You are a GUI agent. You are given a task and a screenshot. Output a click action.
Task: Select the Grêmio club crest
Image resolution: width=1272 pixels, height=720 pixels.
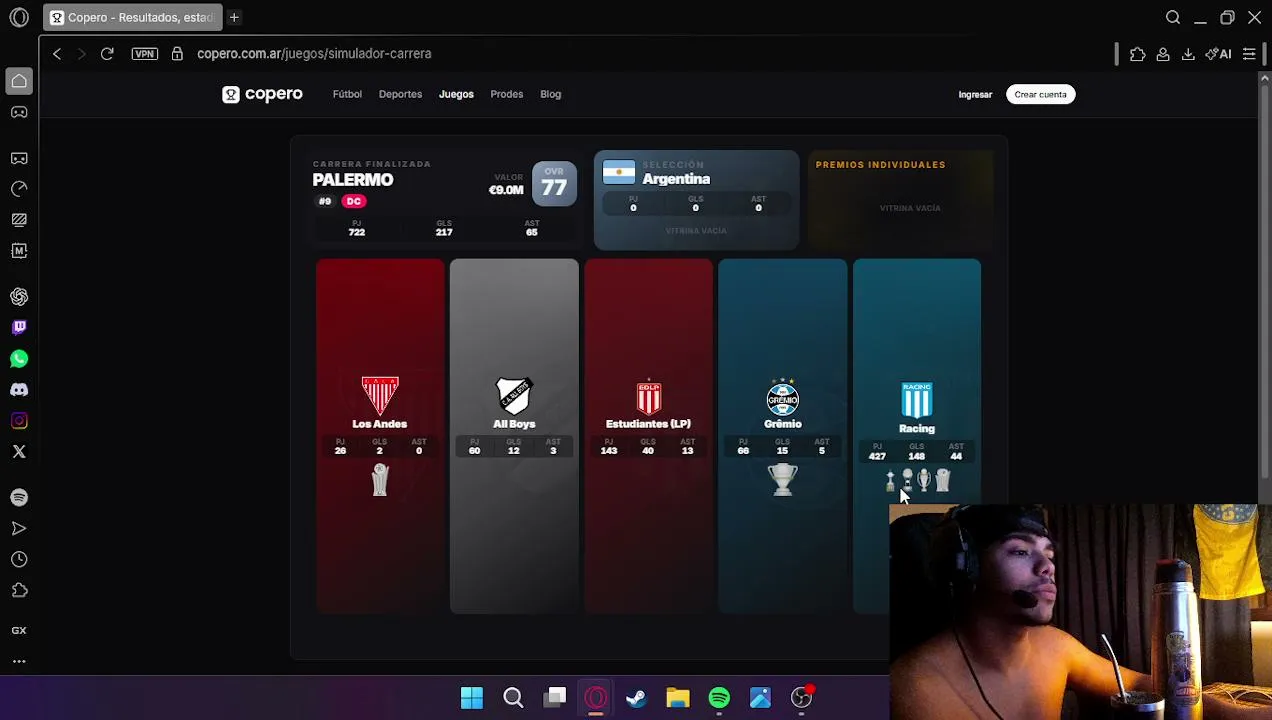[783, 397]
